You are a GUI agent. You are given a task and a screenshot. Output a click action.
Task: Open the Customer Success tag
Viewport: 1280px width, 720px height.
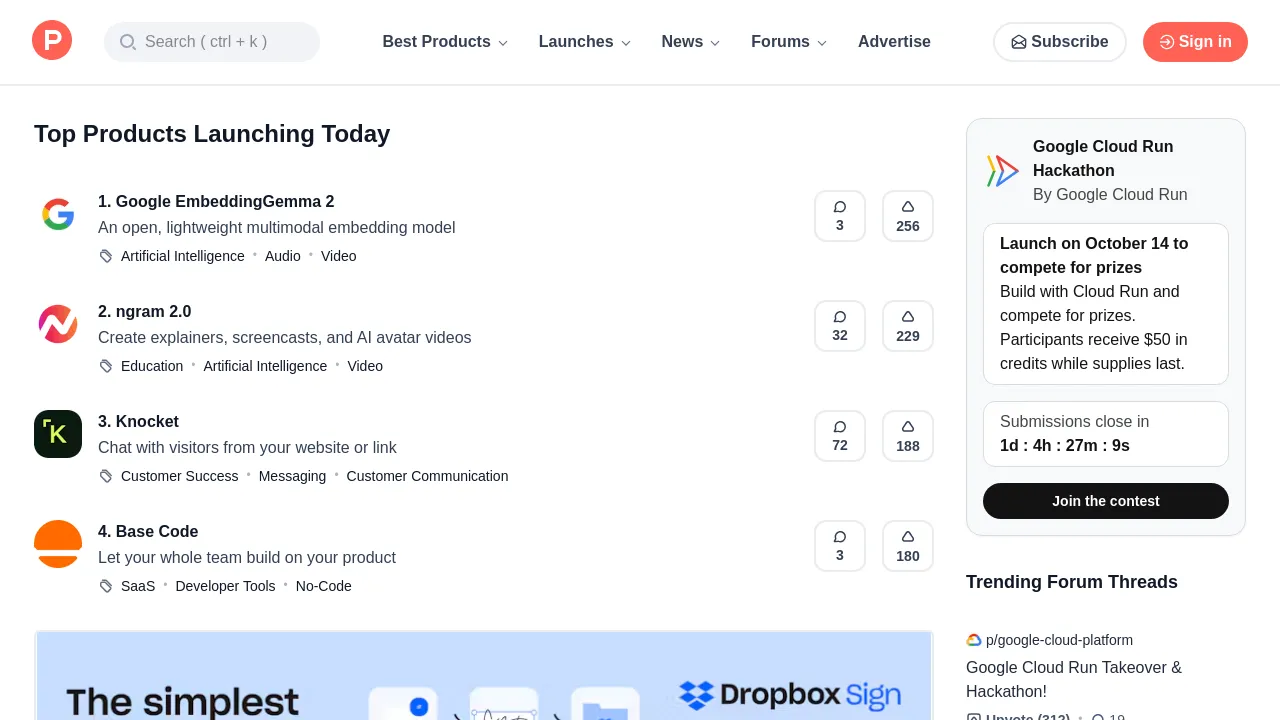click(x=180, y=476)
